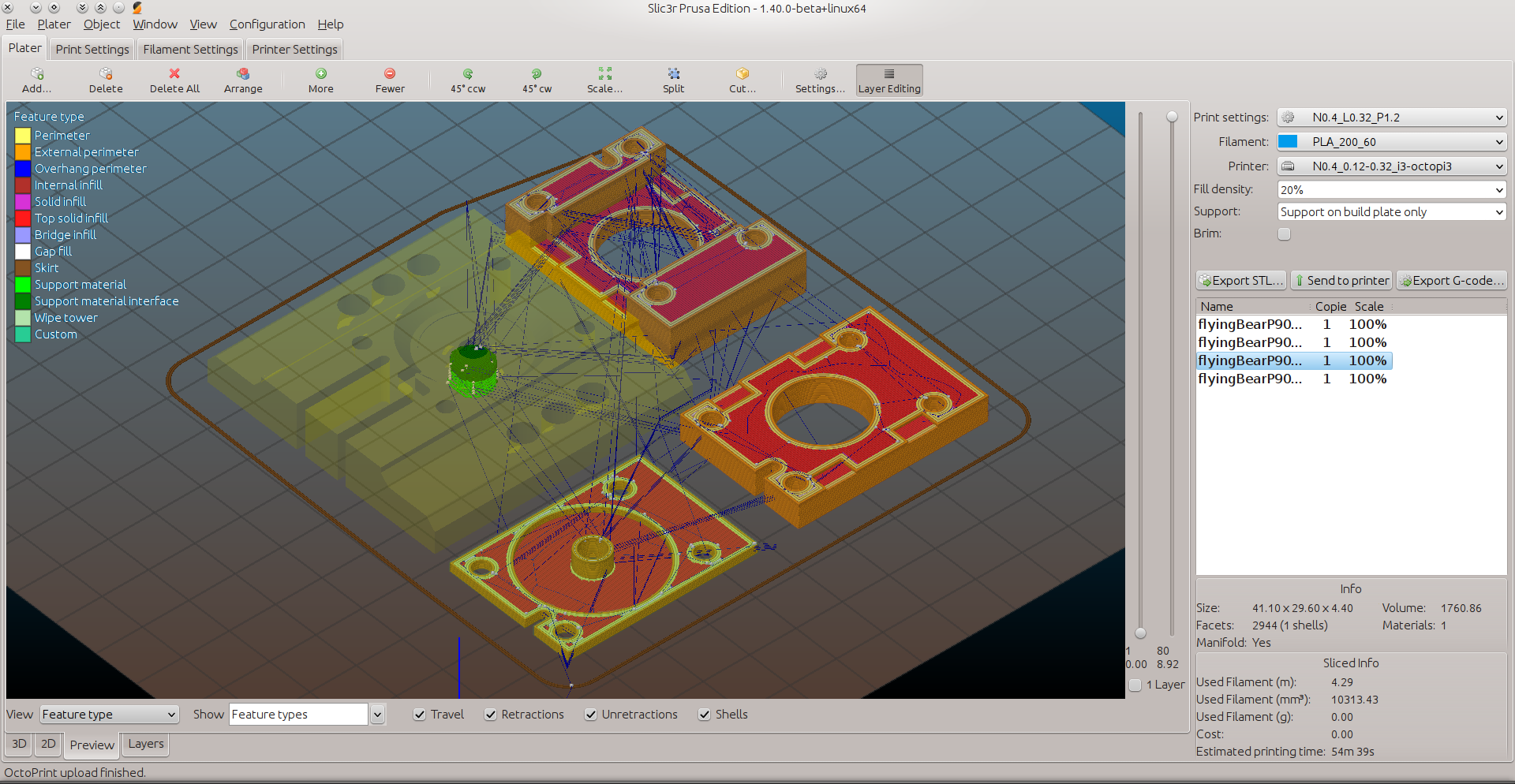Click the Fewer copies icon
The height and width of the screenshot is (784, 1515).
pyautogui.click(x=390, y=73)
